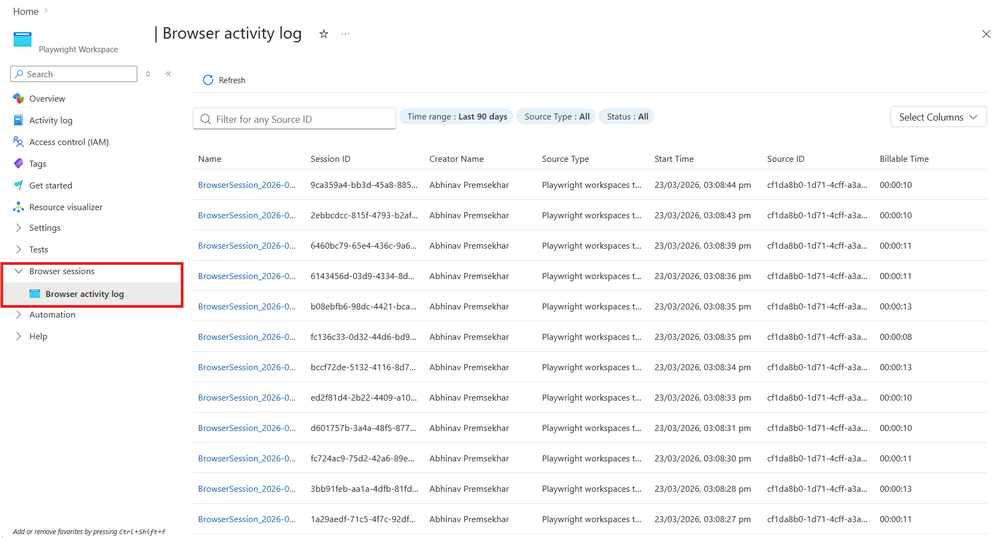Collapse the Browser sessions section
The image size is (999, 538).
point(18,271)
